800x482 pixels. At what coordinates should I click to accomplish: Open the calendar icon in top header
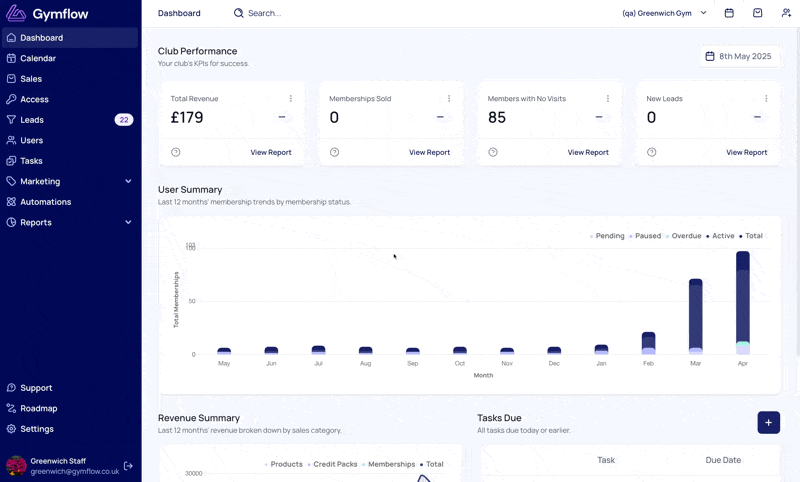(729, 13)
